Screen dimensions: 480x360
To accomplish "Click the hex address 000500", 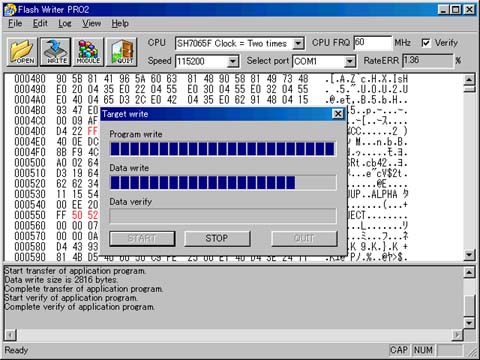I will tap(30, 163).
